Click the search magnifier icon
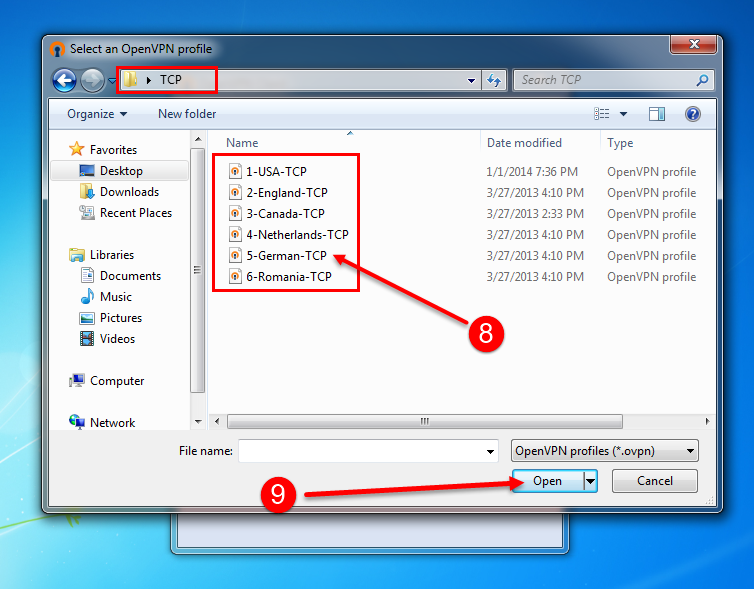 [x=703, y=80]
